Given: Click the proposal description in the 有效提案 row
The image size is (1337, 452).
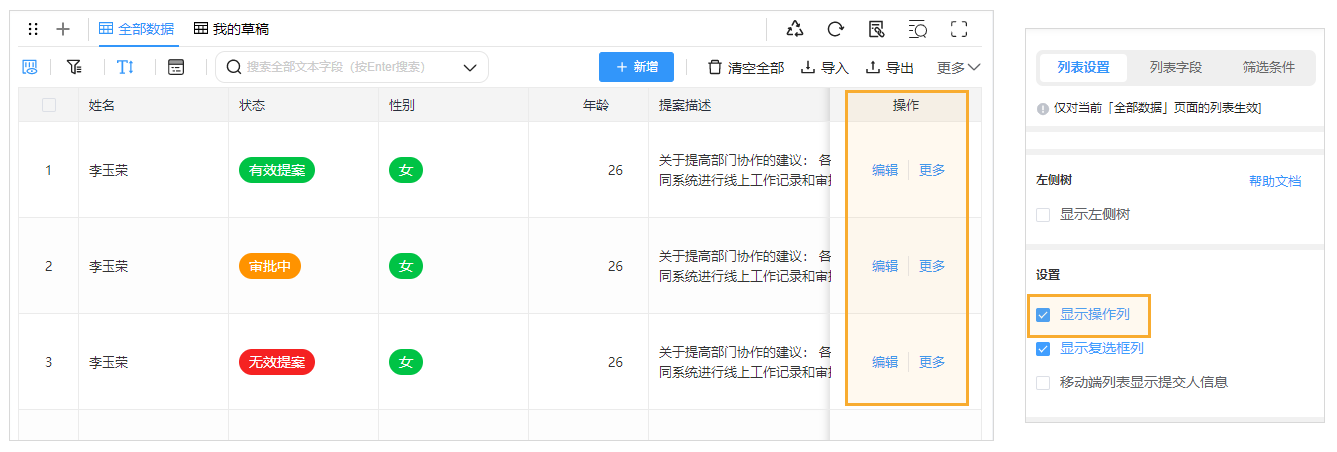Looking at the screenshot, I should (x=745, y=170).
